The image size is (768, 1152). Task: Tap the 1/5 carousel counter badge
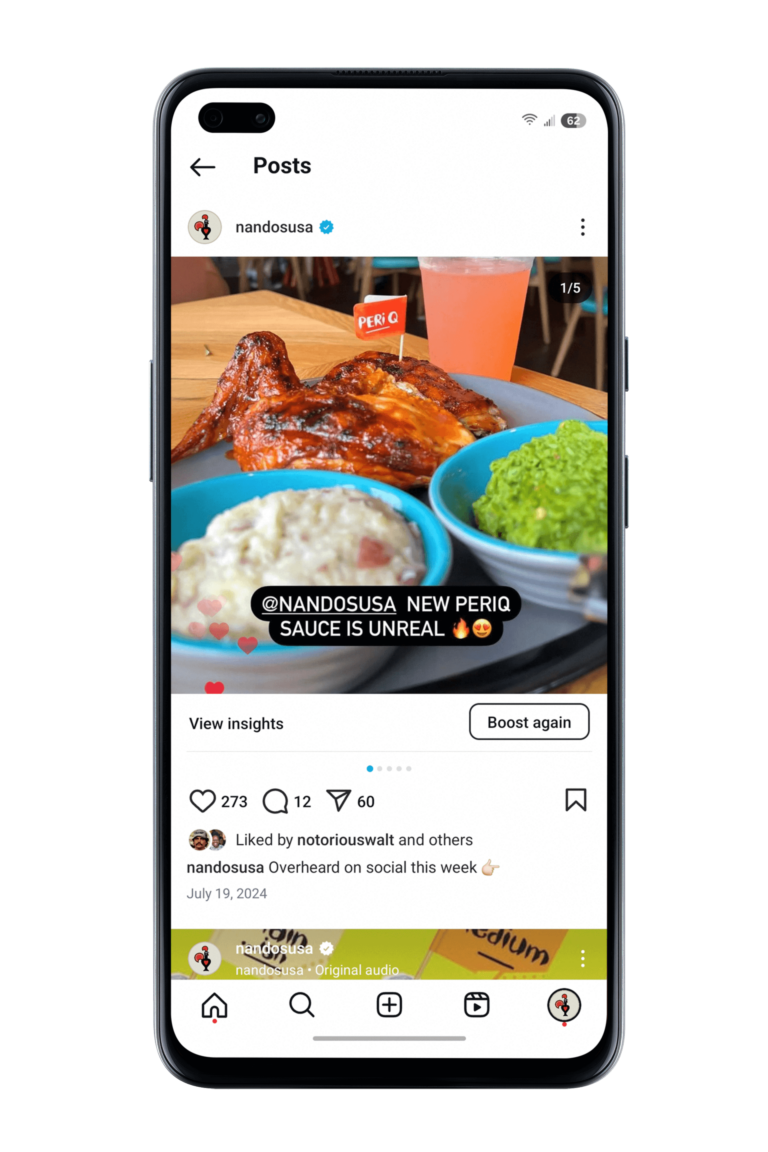coord(570,288)
